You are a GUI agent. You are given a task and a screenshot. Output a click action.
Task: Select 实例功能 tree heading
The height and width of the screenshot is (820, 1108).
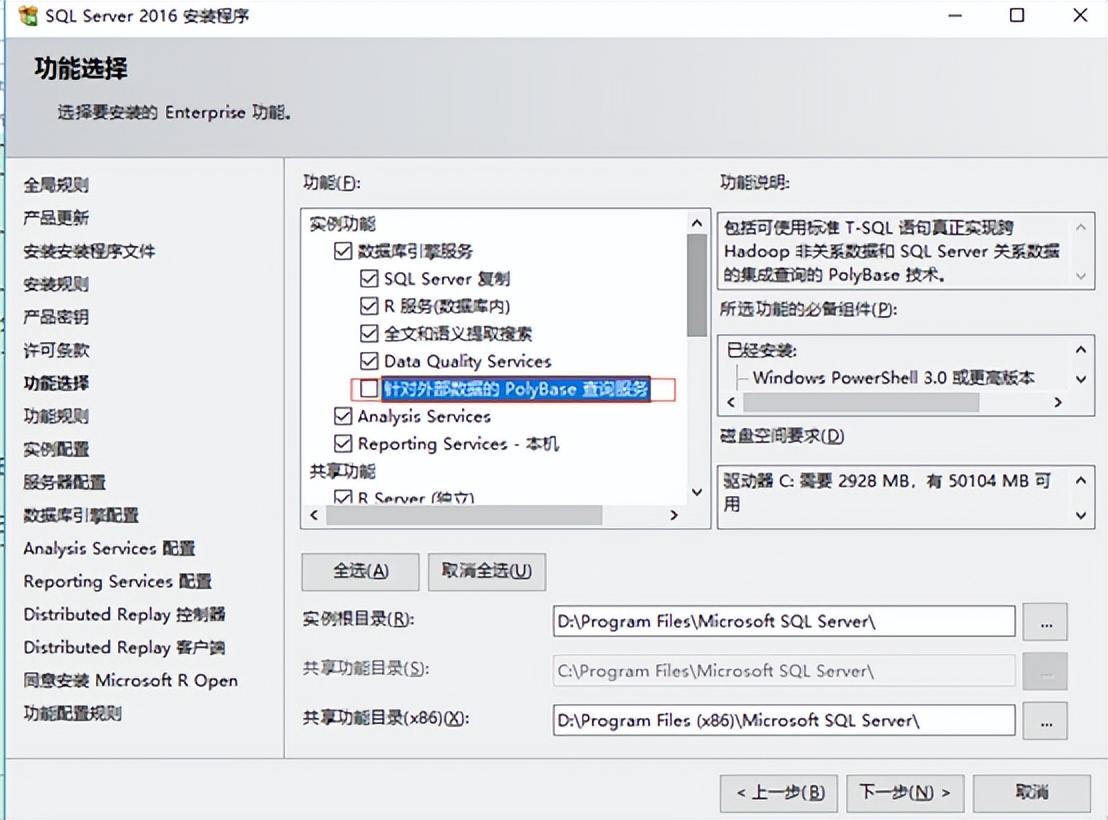coord(342,224)
